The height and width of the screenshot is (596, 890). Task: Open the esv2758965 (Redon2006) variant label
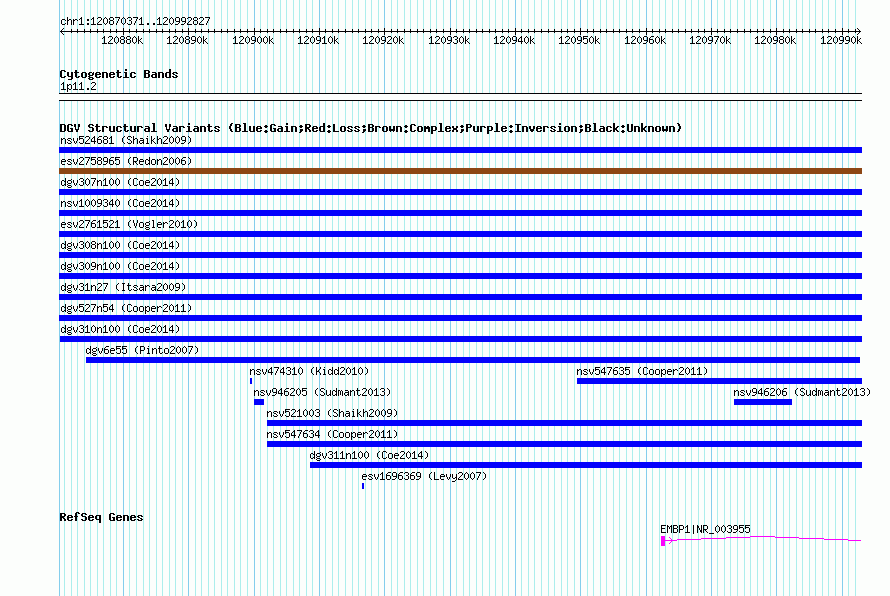126,161
